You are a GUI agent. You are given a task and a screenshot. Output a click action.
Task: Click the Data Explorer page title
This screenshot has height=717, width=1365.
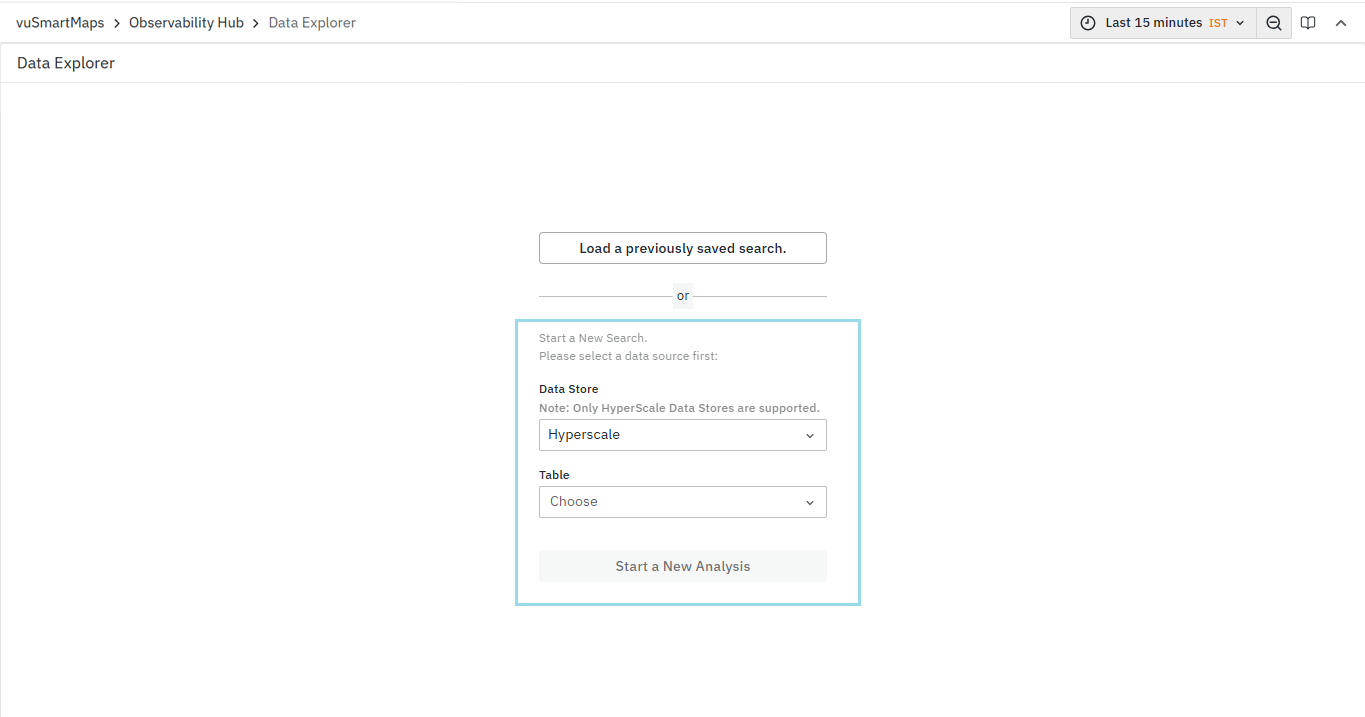[x=66, y=63]
